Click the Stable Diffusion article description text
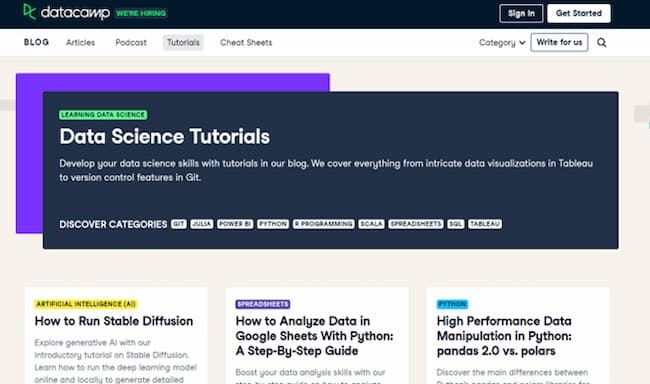The height and width of the screenshot is (384, 650). 116,361
